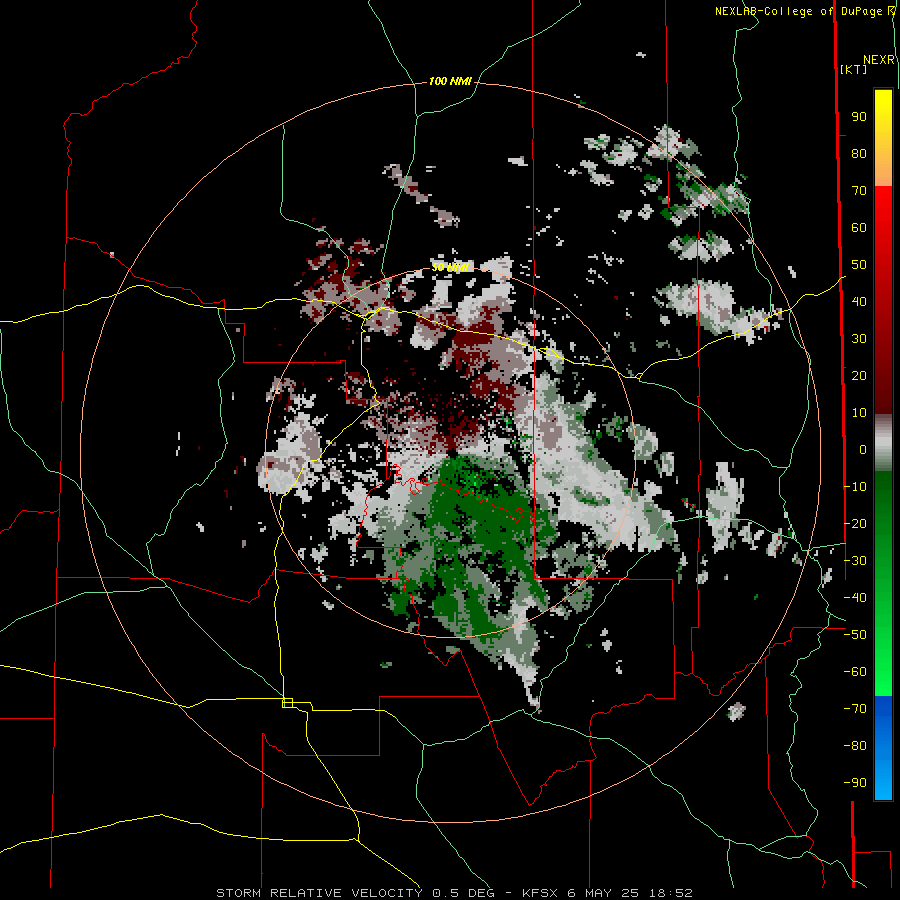Click the 0 scale value
900x900 pixels.
(863, 449)
